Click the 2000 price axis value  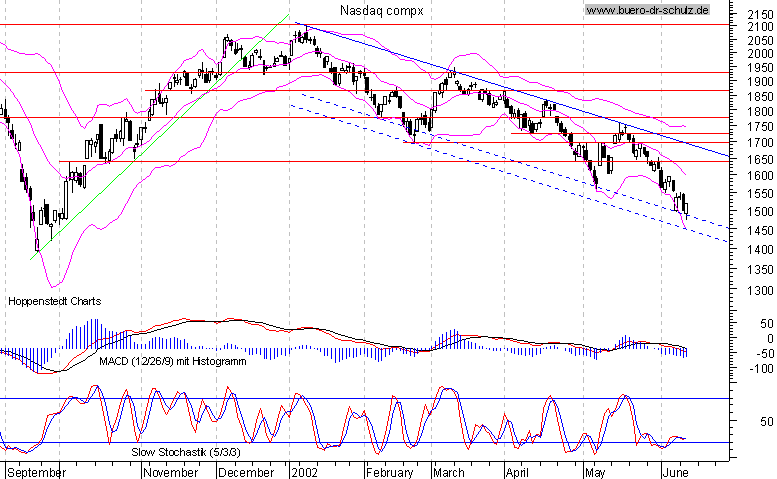(760, 53)
